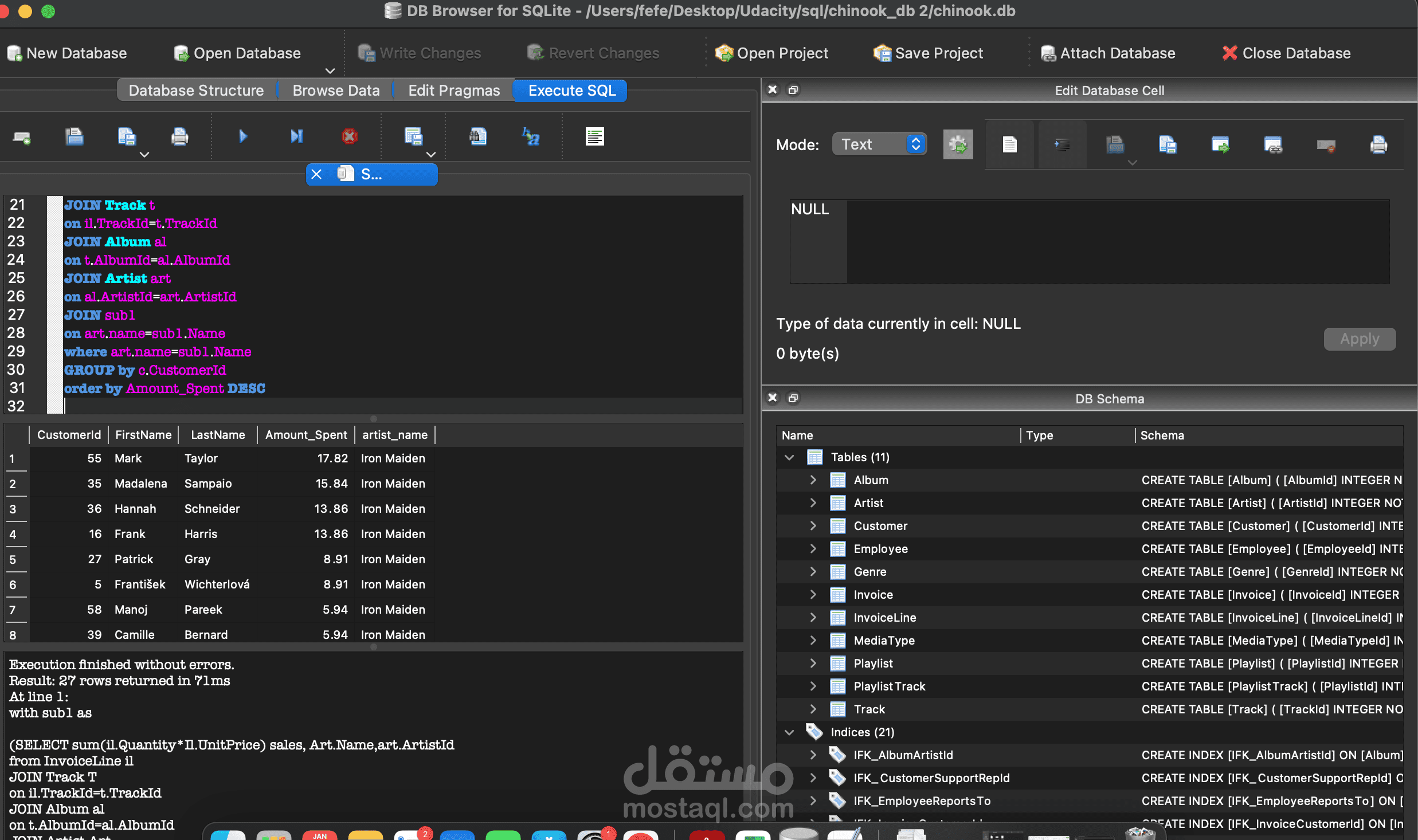Viewport: 1418px width, 840px height.
Task: Open the cell link icon
Action: point(1273,144)
